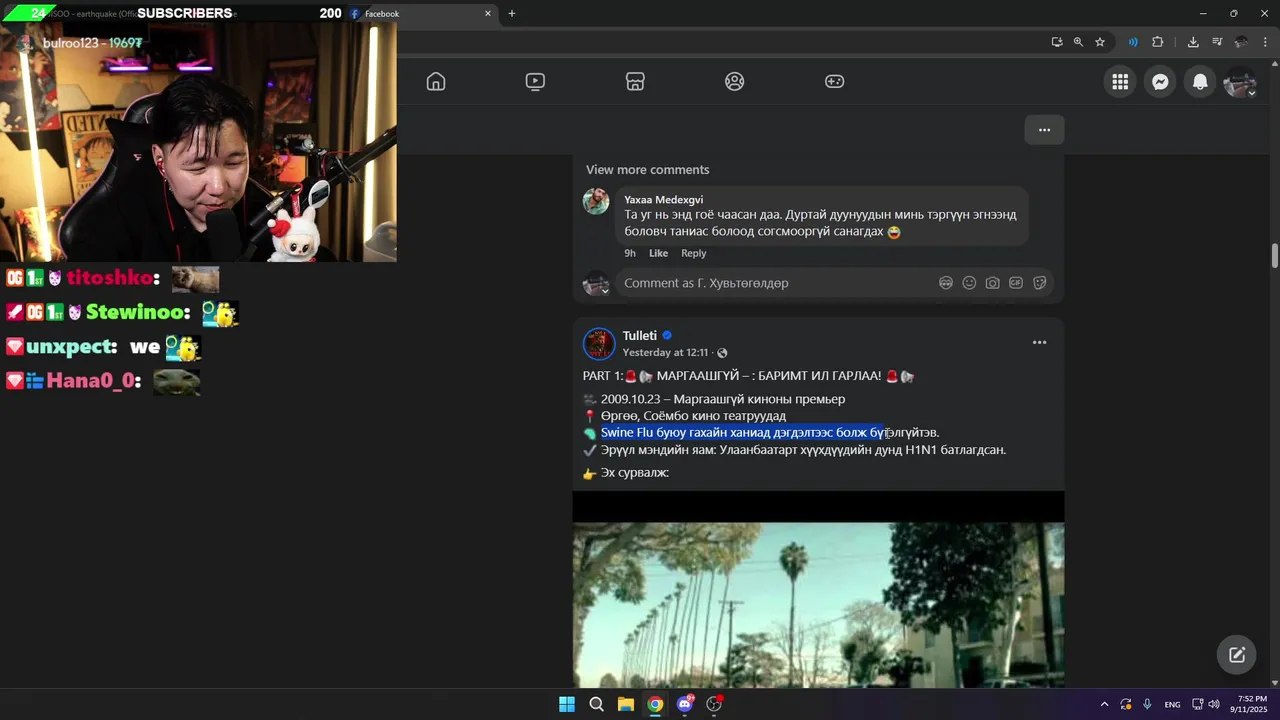Click the page vertical scrollbar thumb
Screen dimensions: 1280x720
1274,255
